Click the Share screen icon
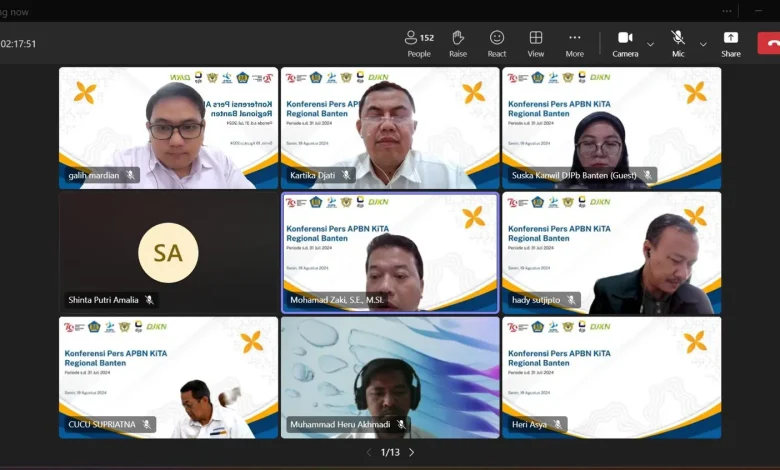This screenshot has width=780, height=470. click(x=731, y=43)
